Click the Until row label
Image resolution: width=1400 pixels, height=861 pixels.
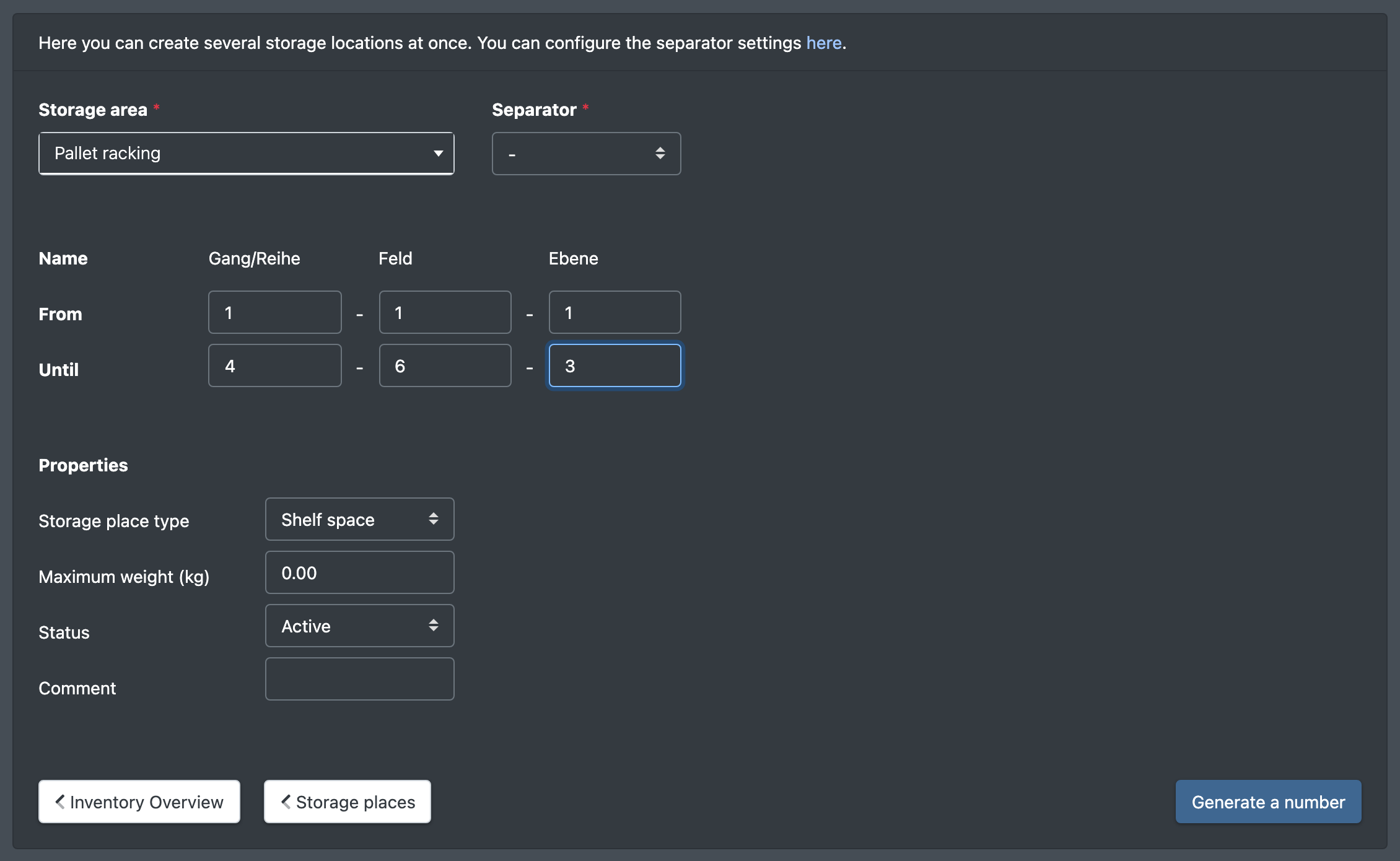[x=58, y=370]
